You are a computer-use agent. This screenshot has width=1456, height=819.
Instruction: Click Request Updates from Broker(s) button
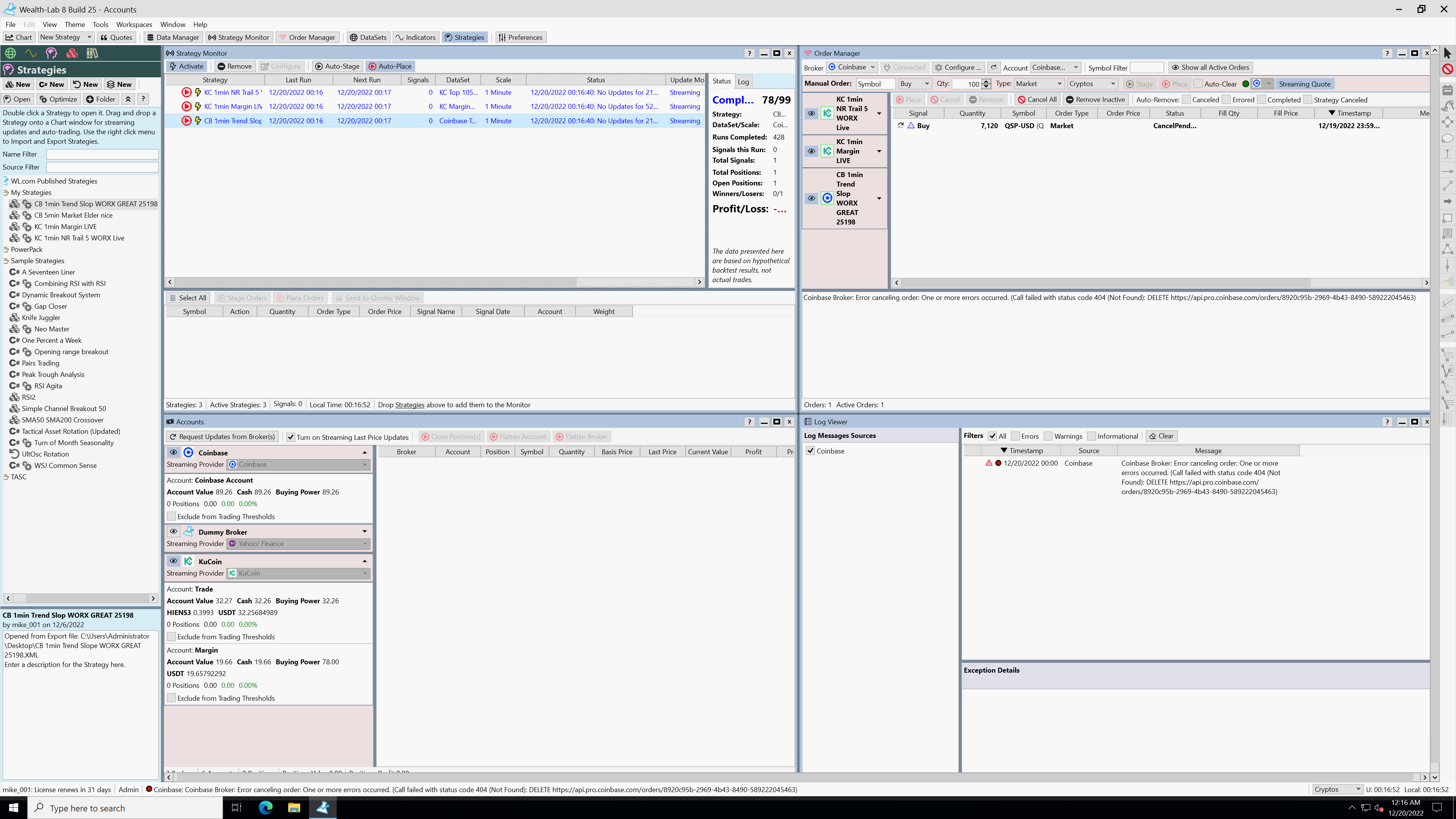[221, 437]
